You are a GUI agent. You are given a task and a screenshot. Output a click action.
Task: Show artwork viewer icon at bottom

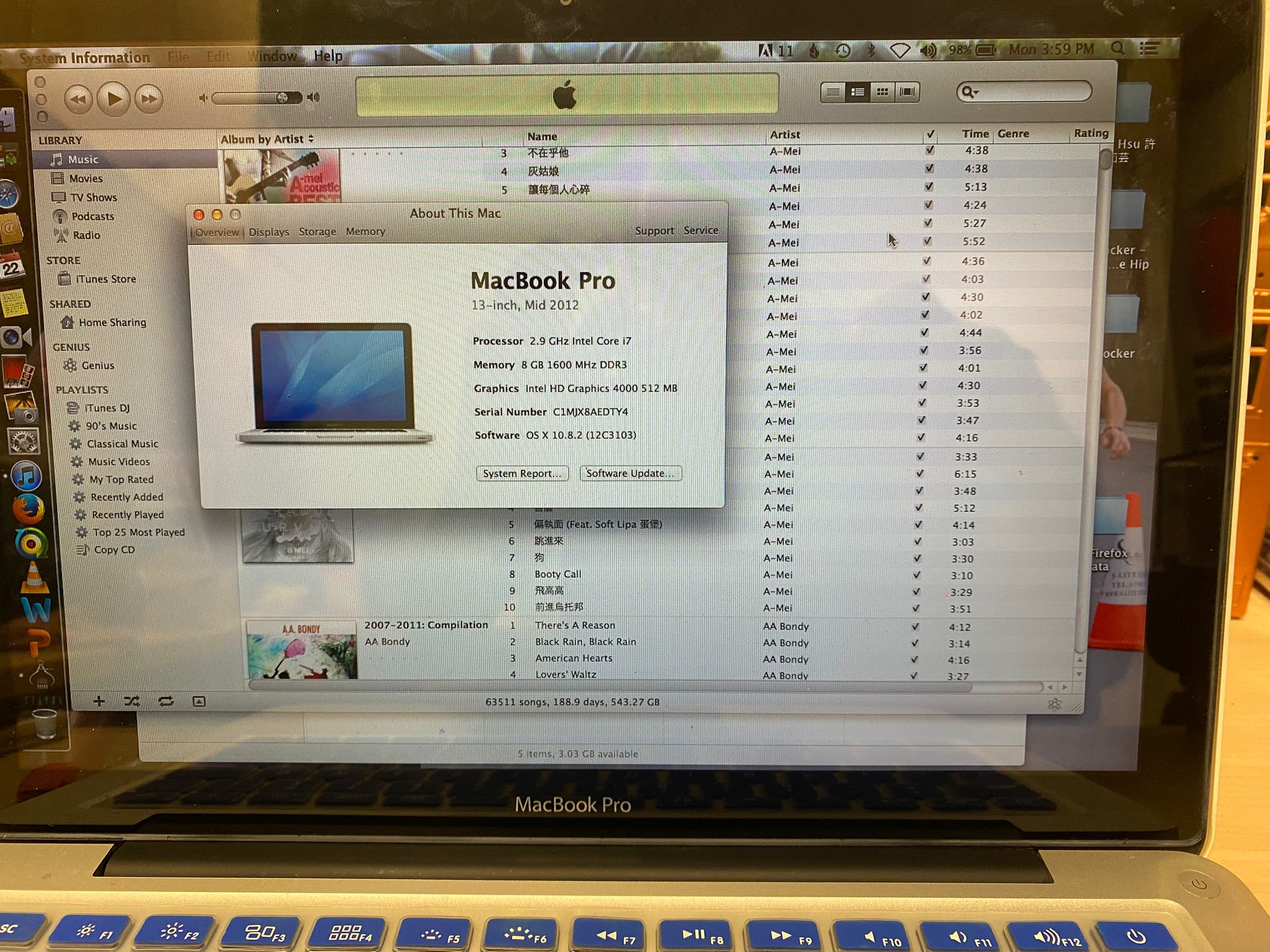pyautogui.click(x=198, y=702)
